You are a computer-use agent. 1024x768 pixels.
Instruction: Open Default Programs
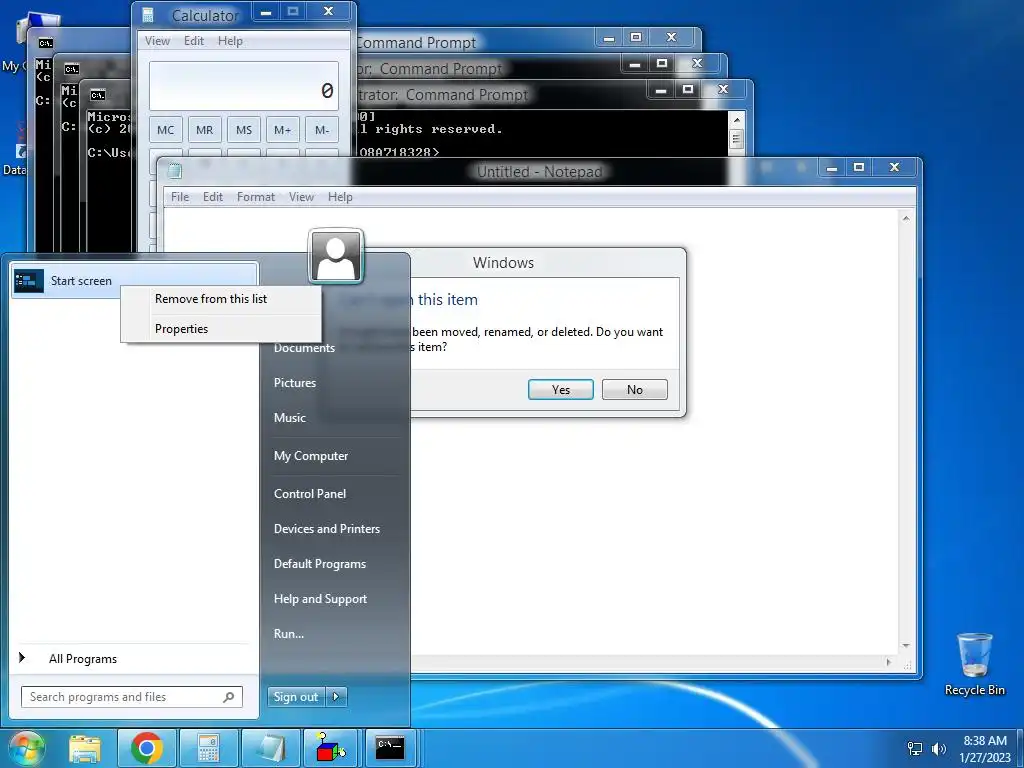[x=319, y=564]
